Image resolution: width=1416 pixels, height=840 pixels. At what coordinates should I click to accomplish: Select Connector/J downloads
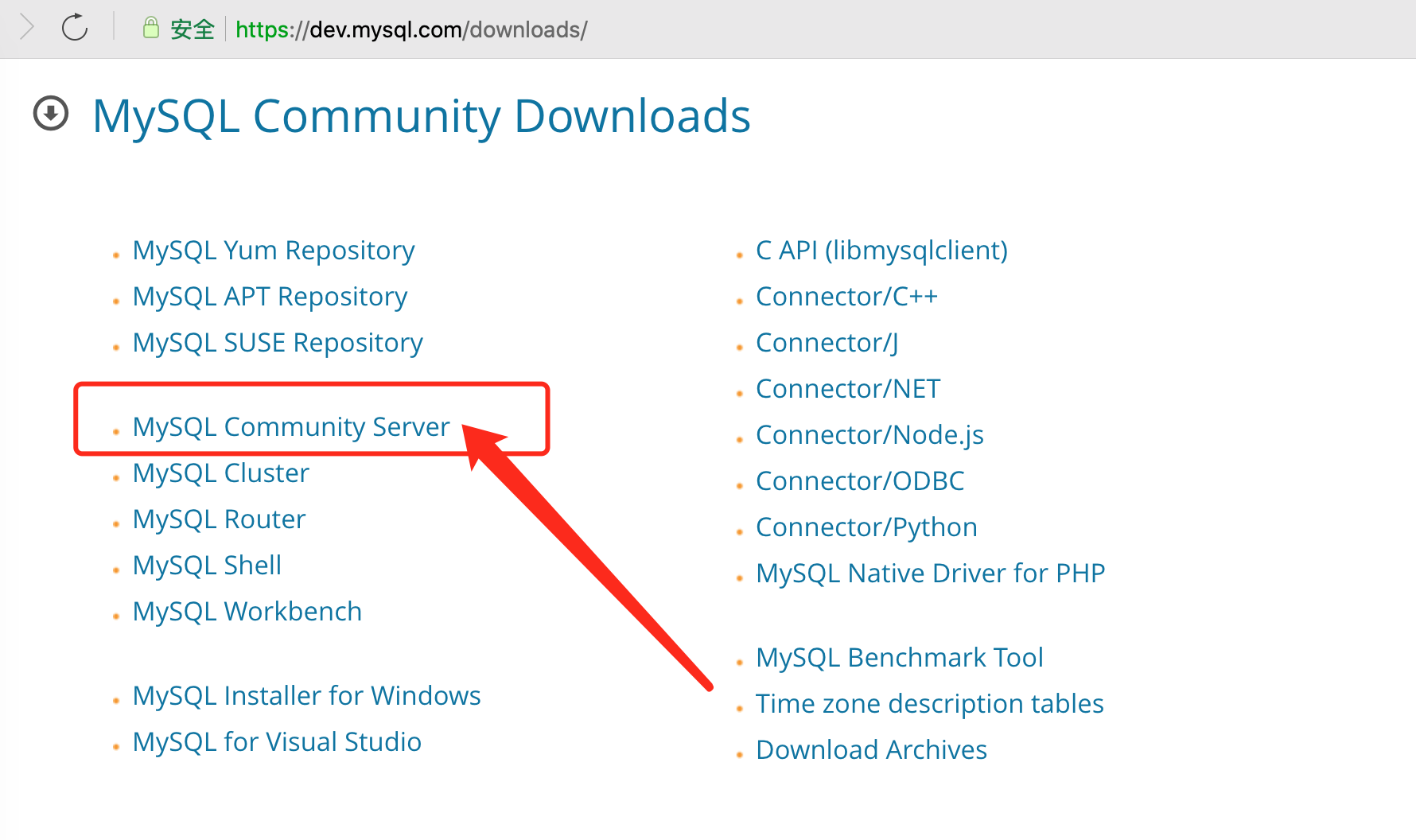click(x=827, y=342)
